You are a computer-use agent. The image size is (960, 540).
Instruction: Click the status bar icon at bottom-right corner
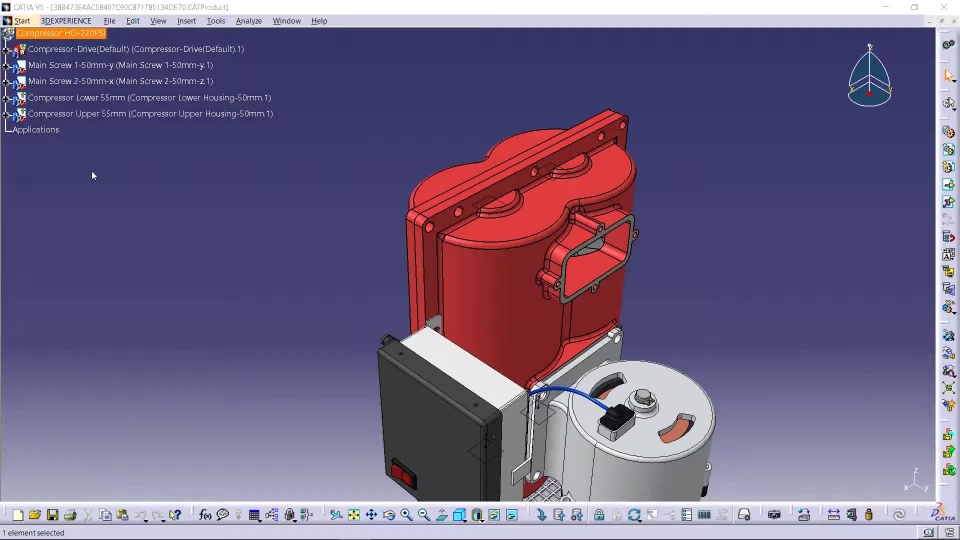pos(950,533)
